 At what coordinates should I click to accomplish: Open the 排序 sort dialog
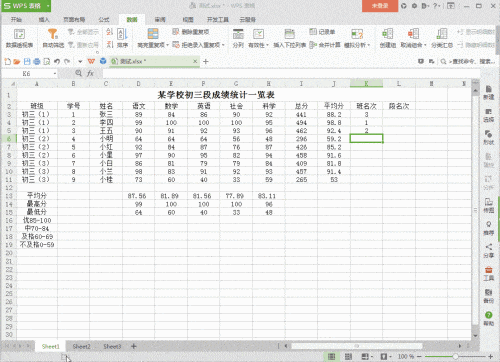click(x=122, y=38)
